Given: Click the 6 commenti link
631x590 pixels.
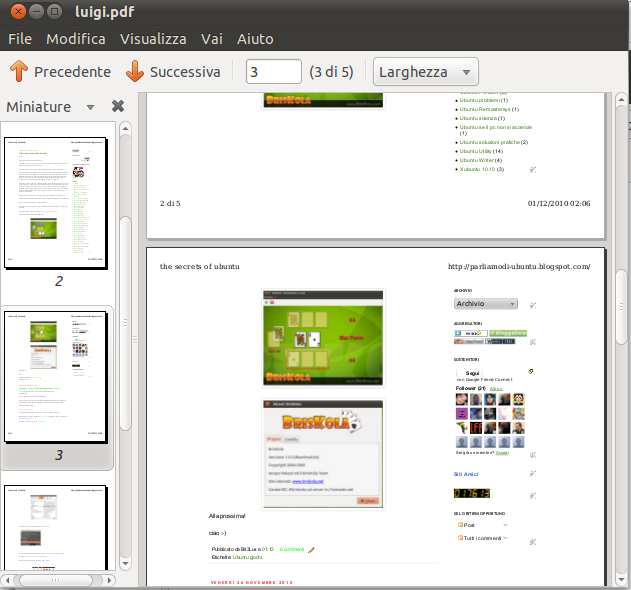Looking at the screenshot, I should (292, 549).
